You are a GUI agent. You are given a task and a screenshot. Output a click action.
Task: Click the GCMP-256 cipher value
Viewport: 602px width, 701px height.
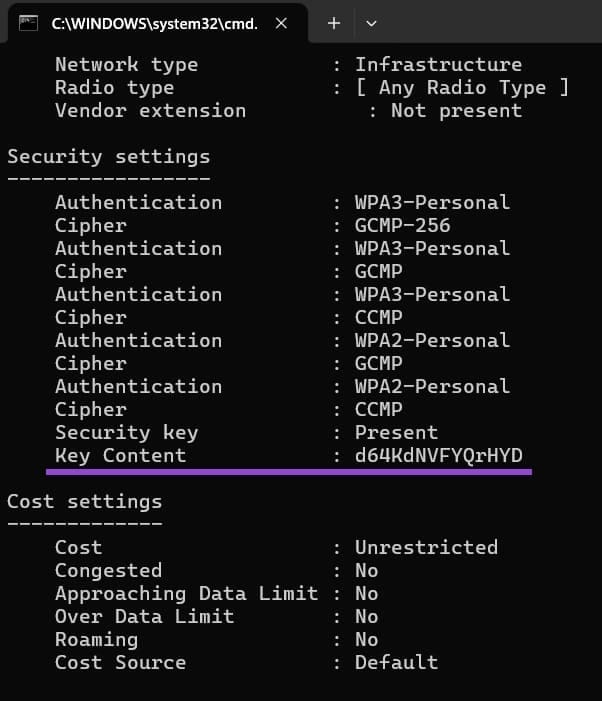click(402, 225)
